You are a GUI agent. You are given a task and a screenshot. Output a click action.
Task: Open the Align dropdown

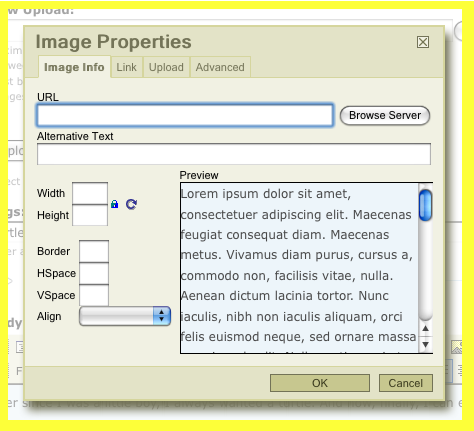[125, 316]
